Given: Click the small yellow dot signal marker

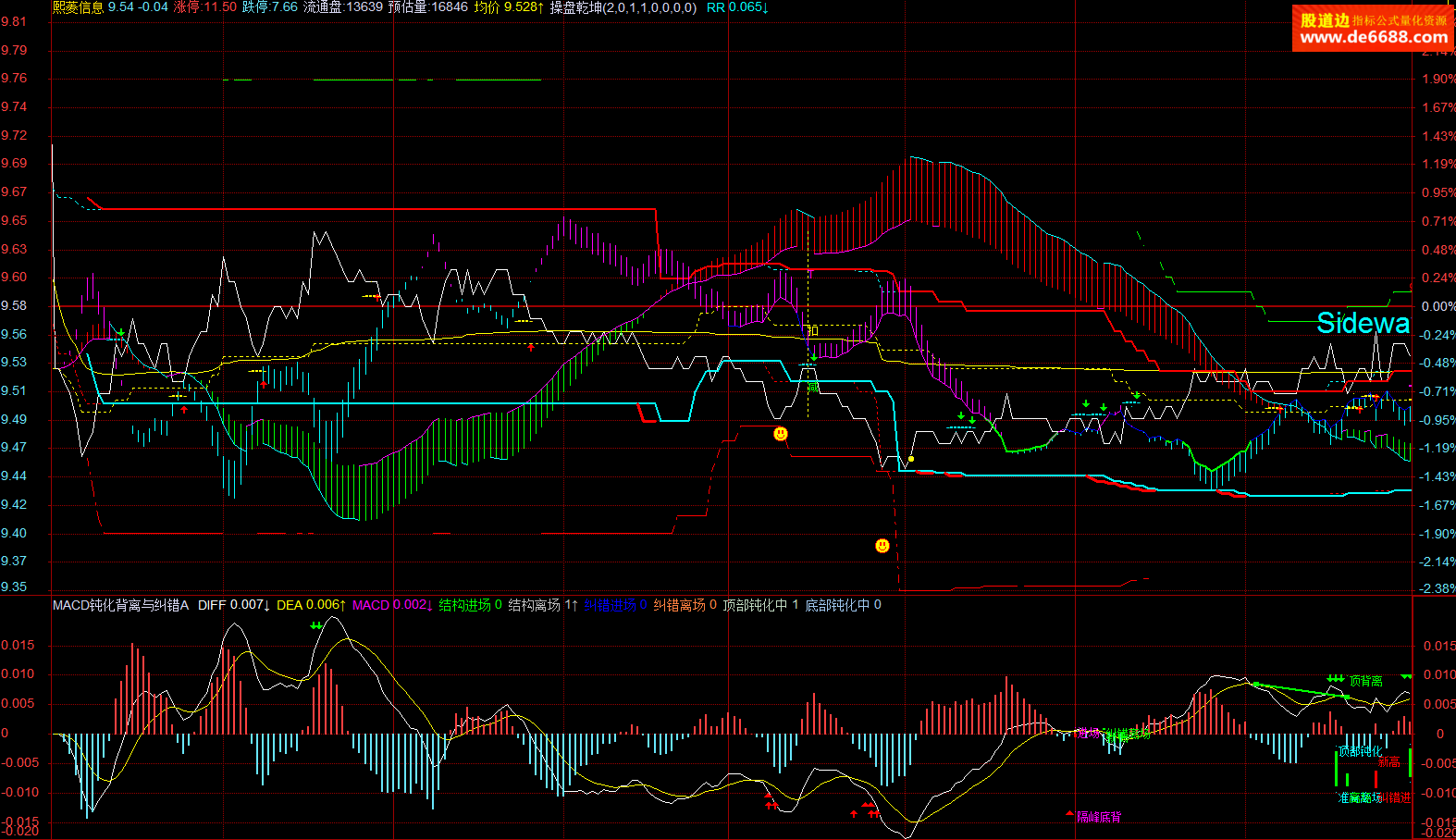Looking at the screenshot, I should tap(911, 459).
